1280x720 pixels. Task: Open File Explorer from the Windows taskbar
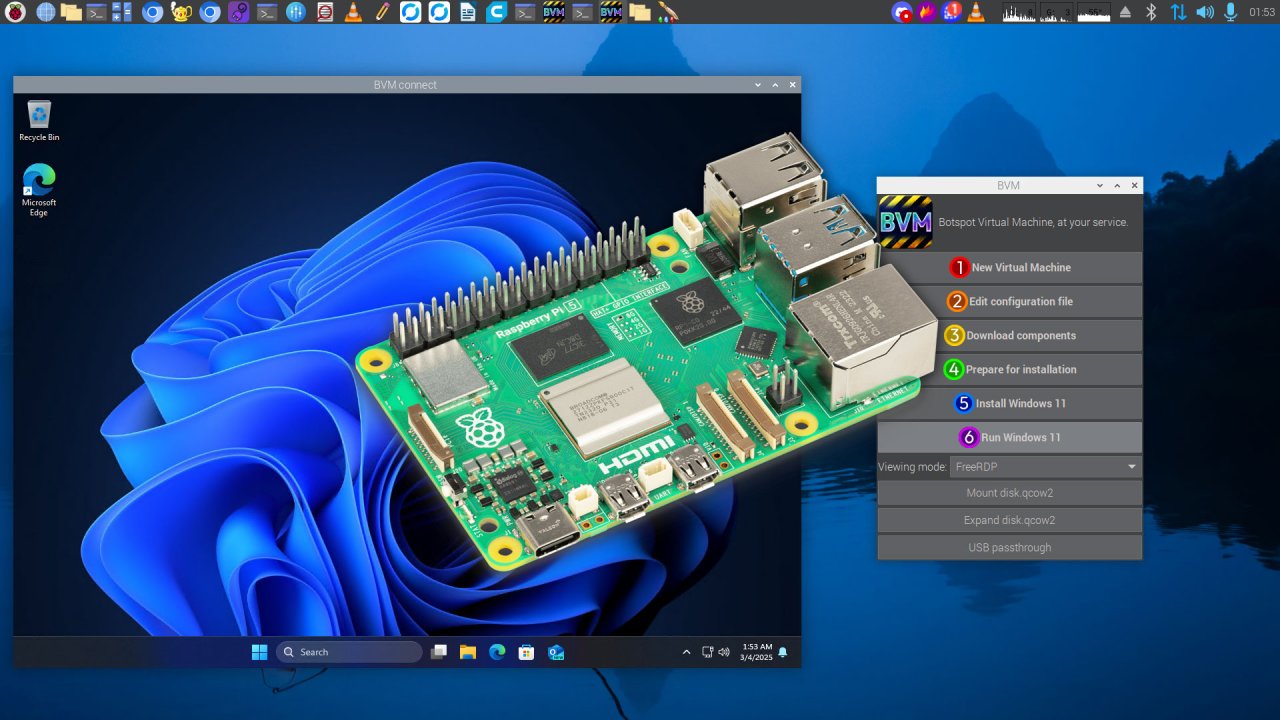[467, 652]
